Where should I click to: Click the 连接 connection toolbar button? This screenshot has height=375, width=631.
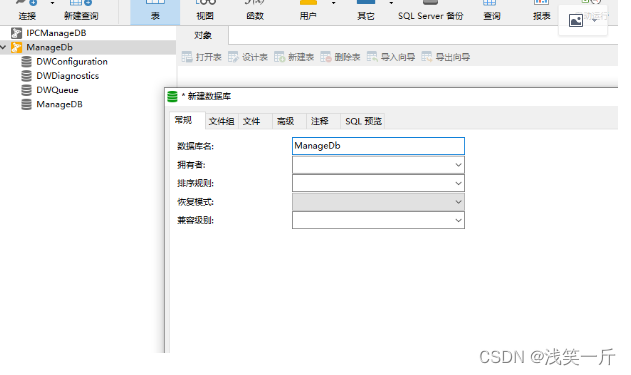tap(27, 11)
